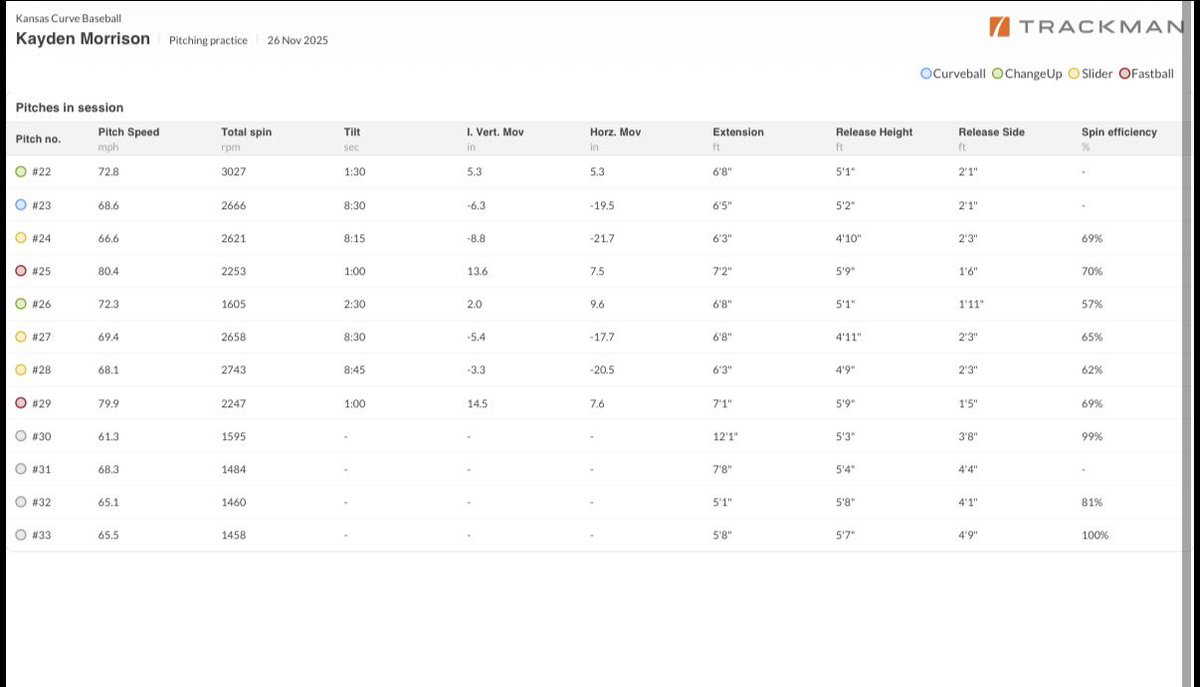The width and height of the screenshot is (1200, 687).
Task: Click the session date 26 Nov 2025
Action: pyautogui.click(x=297, y=41)
